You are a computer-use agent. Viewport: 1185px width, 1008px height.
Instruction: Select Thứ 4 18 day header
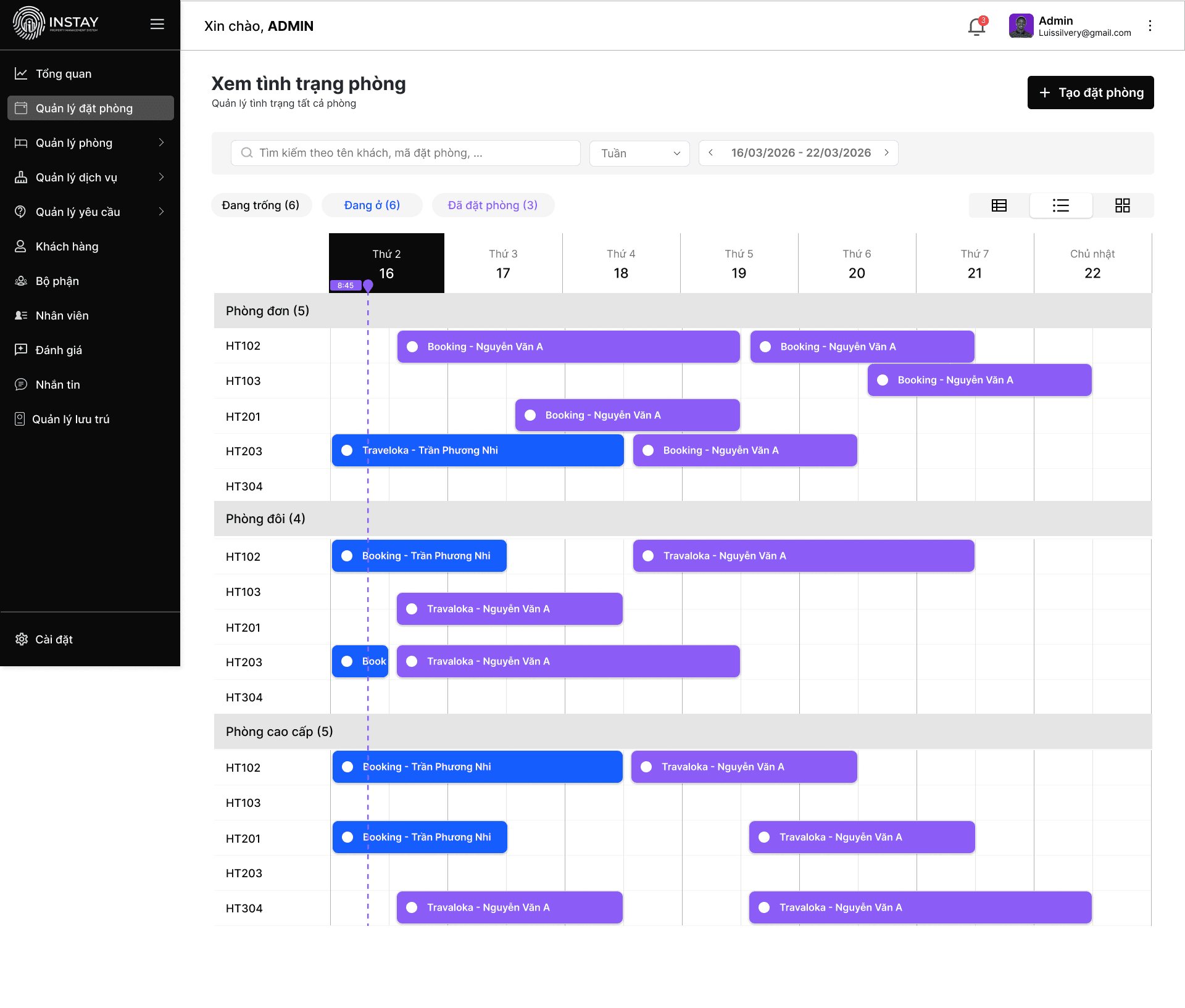pos(621,263)
